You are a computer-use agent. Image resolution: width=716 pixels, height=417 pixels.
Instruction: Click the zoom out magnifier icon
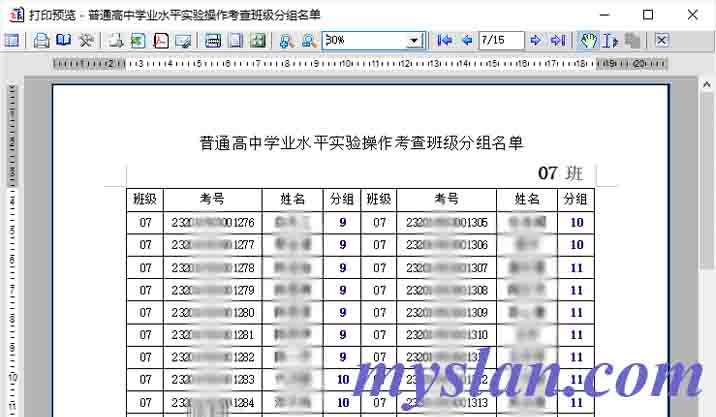coord(308,40)
